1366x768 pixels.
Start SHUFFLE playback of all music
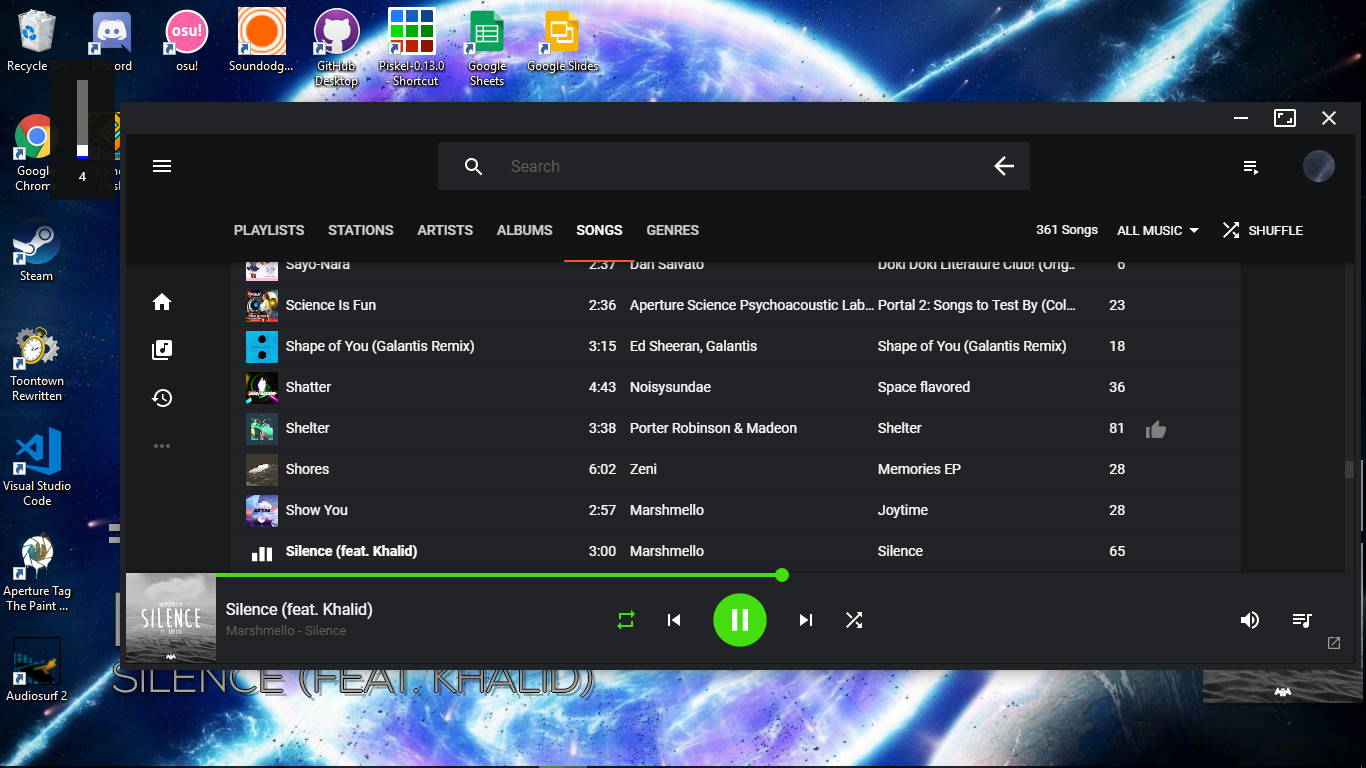[1263, 230]
